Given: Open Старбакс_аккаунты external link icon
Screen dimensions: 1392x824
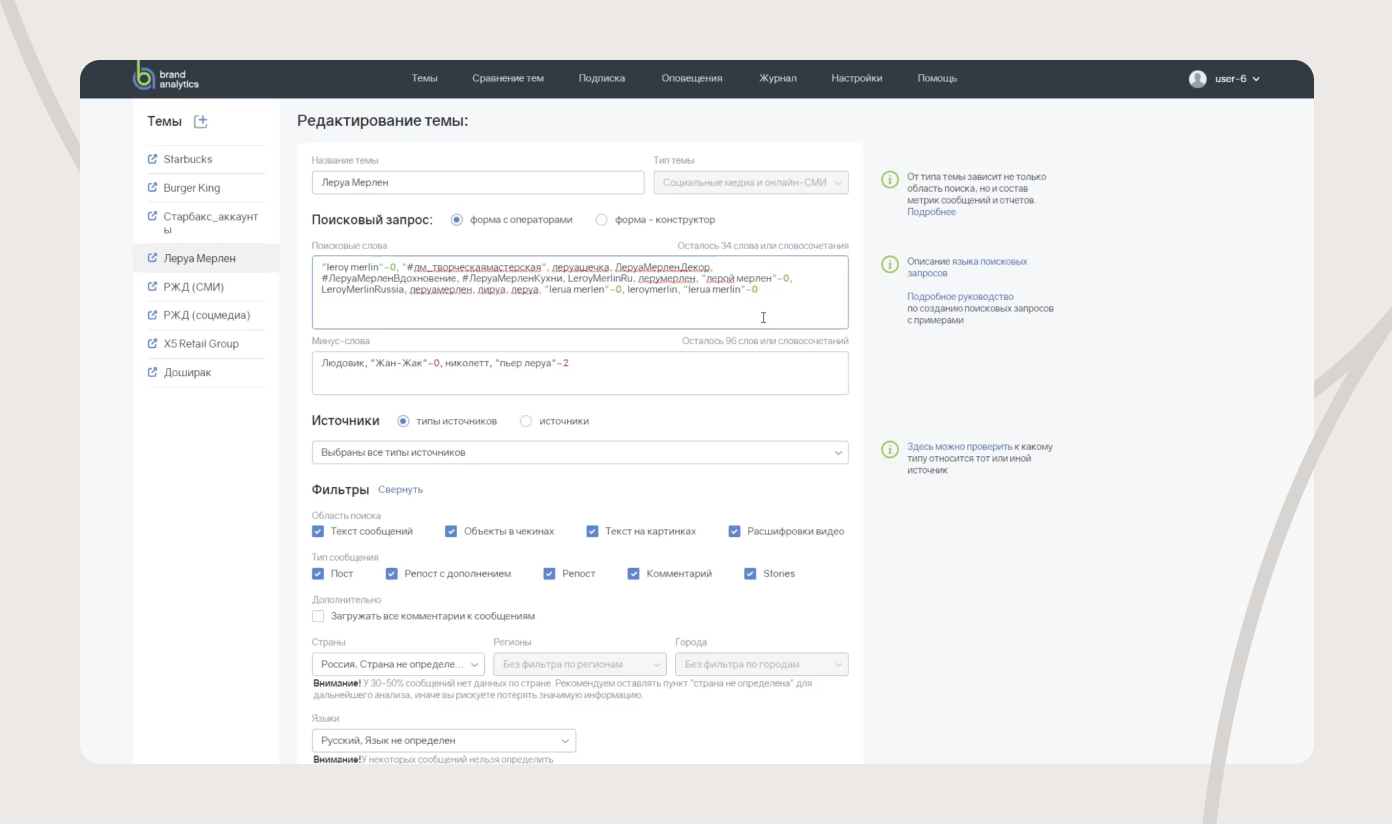Looking at the screenshot, I should tap(153, 216).
